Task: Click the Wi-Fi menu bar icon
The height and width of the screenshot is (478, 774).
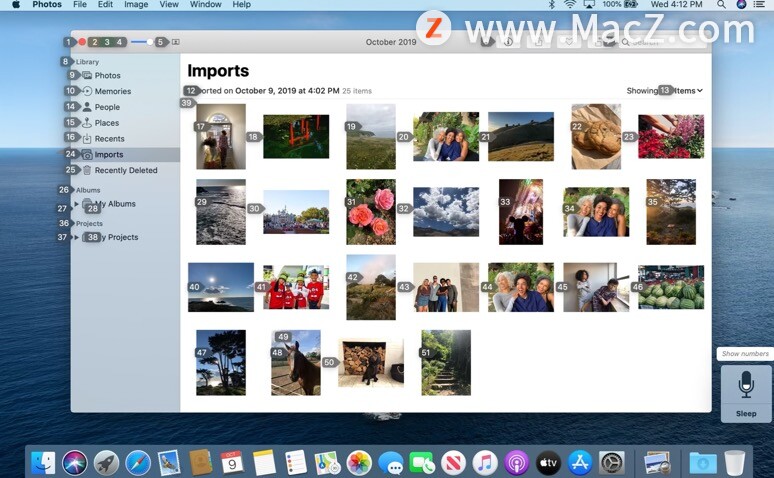Action: (570, 4)
